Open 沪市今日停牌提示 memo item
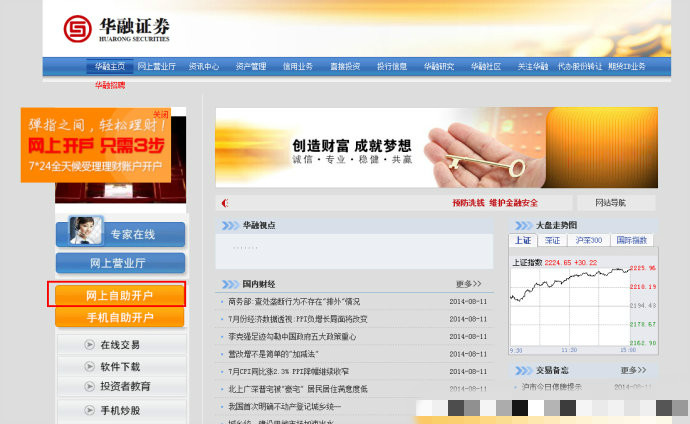This screenshot has height=424, width=690. pos(552,387)
